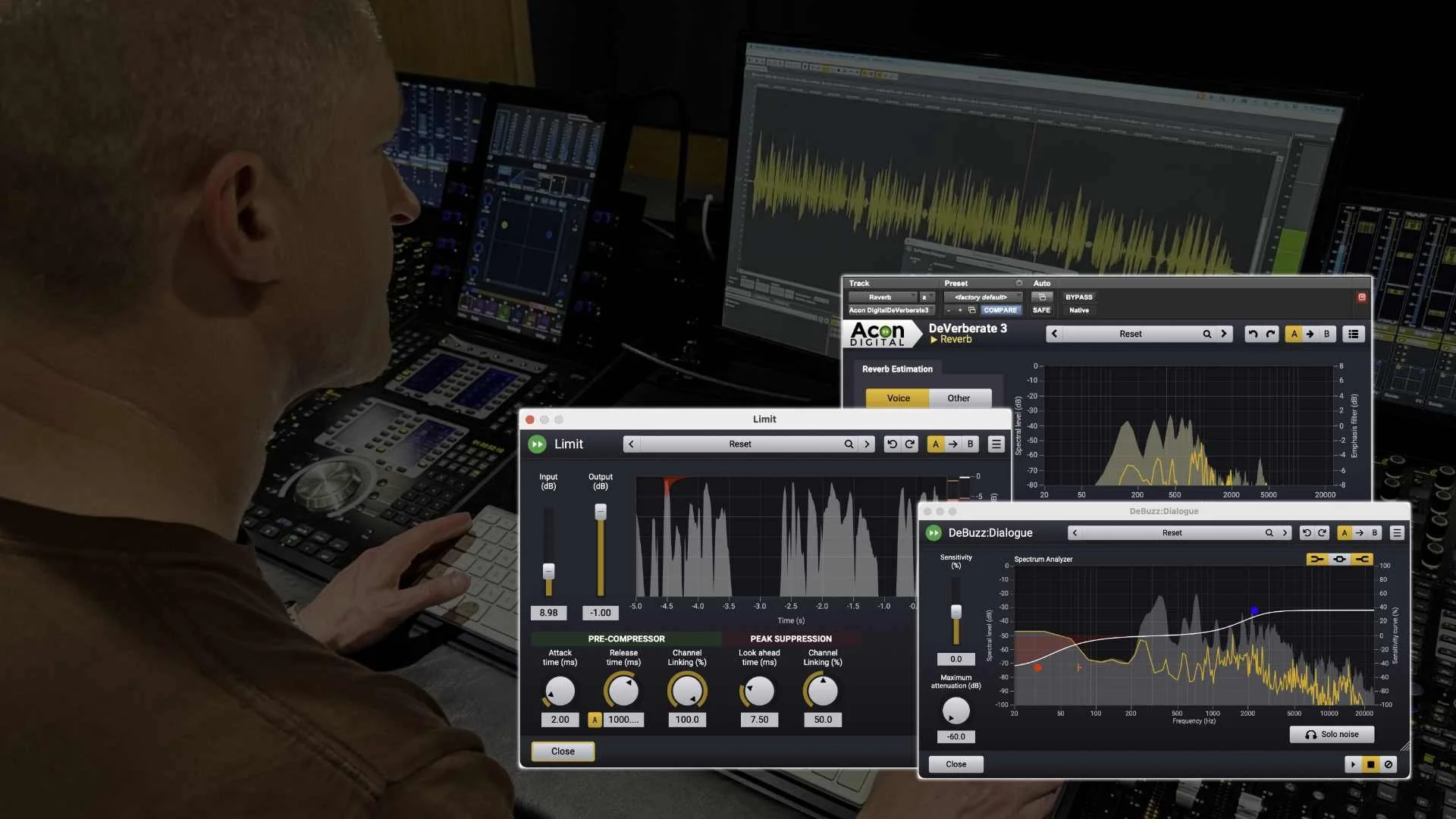Click the undo icon in the Limit plugin
The width and height of the screenshot is (1456, 819).
[x=892, y=444]
